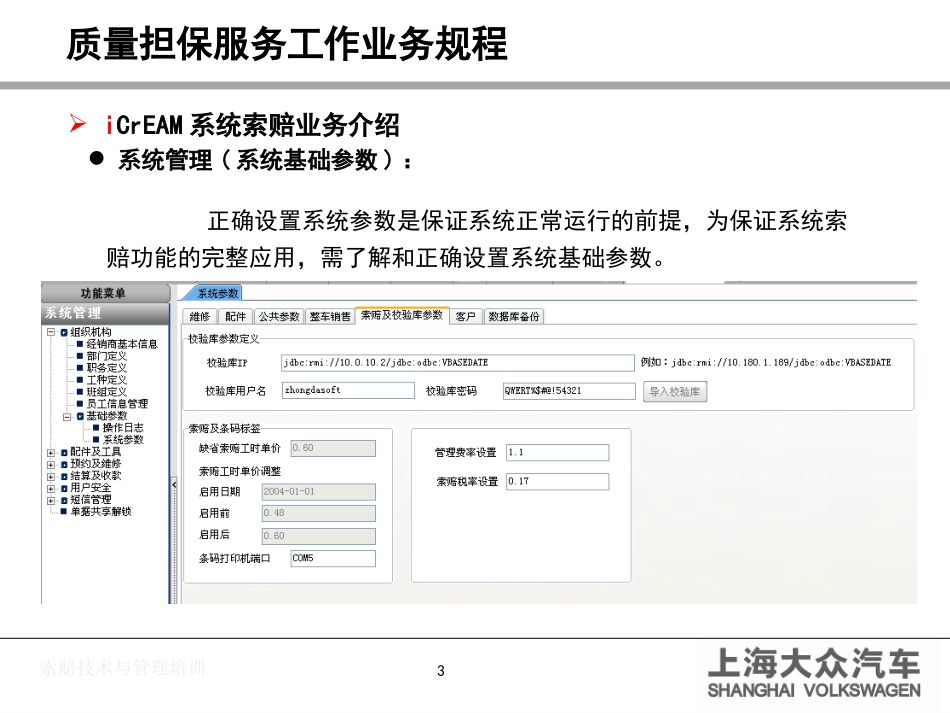This screenshot has width=950, height=713.
Task: Expand the 短信管理 tree node
Action: pyautogui.click(x=51, y=500)
